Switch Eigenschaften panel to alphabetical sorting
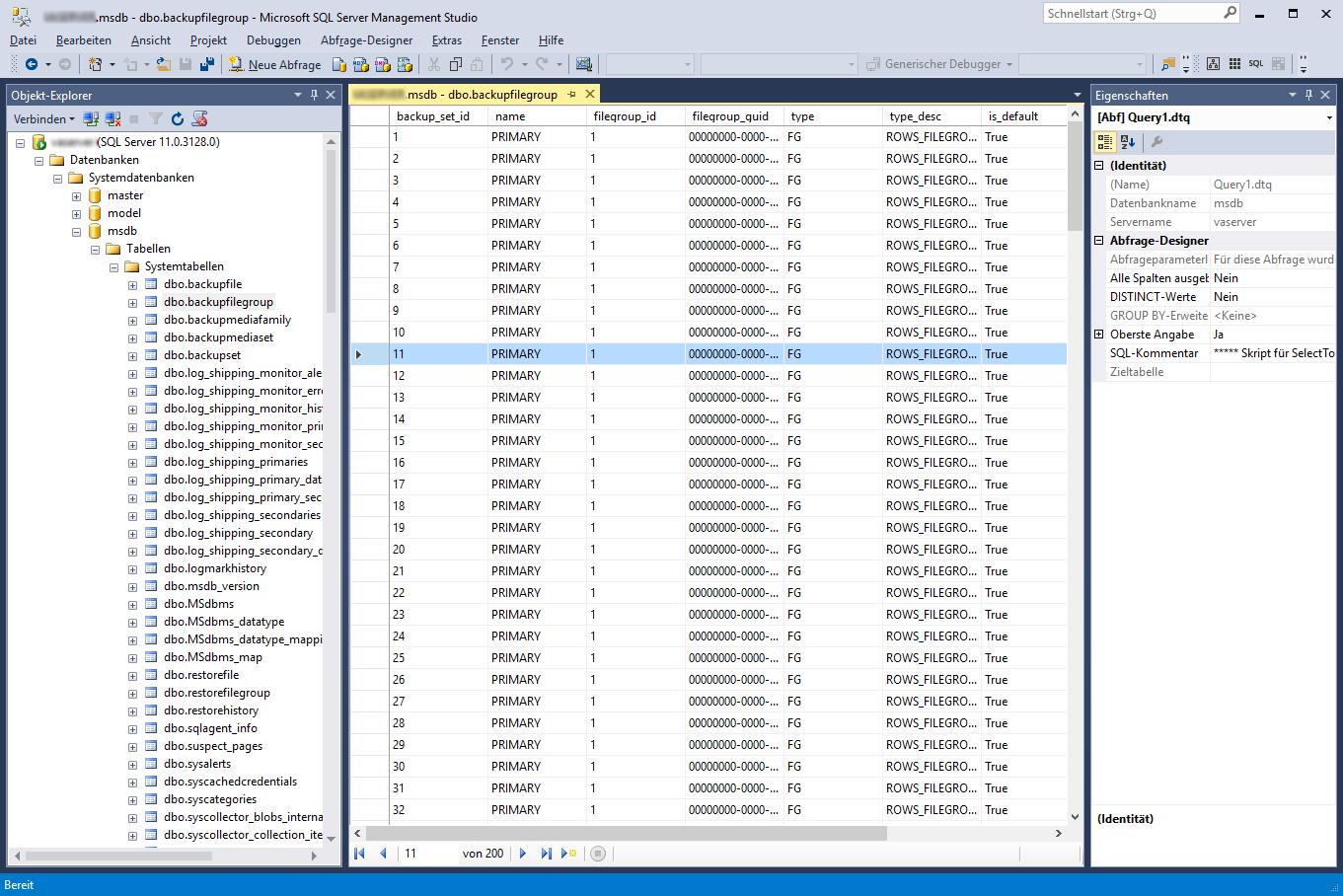 click(1127, 142)
